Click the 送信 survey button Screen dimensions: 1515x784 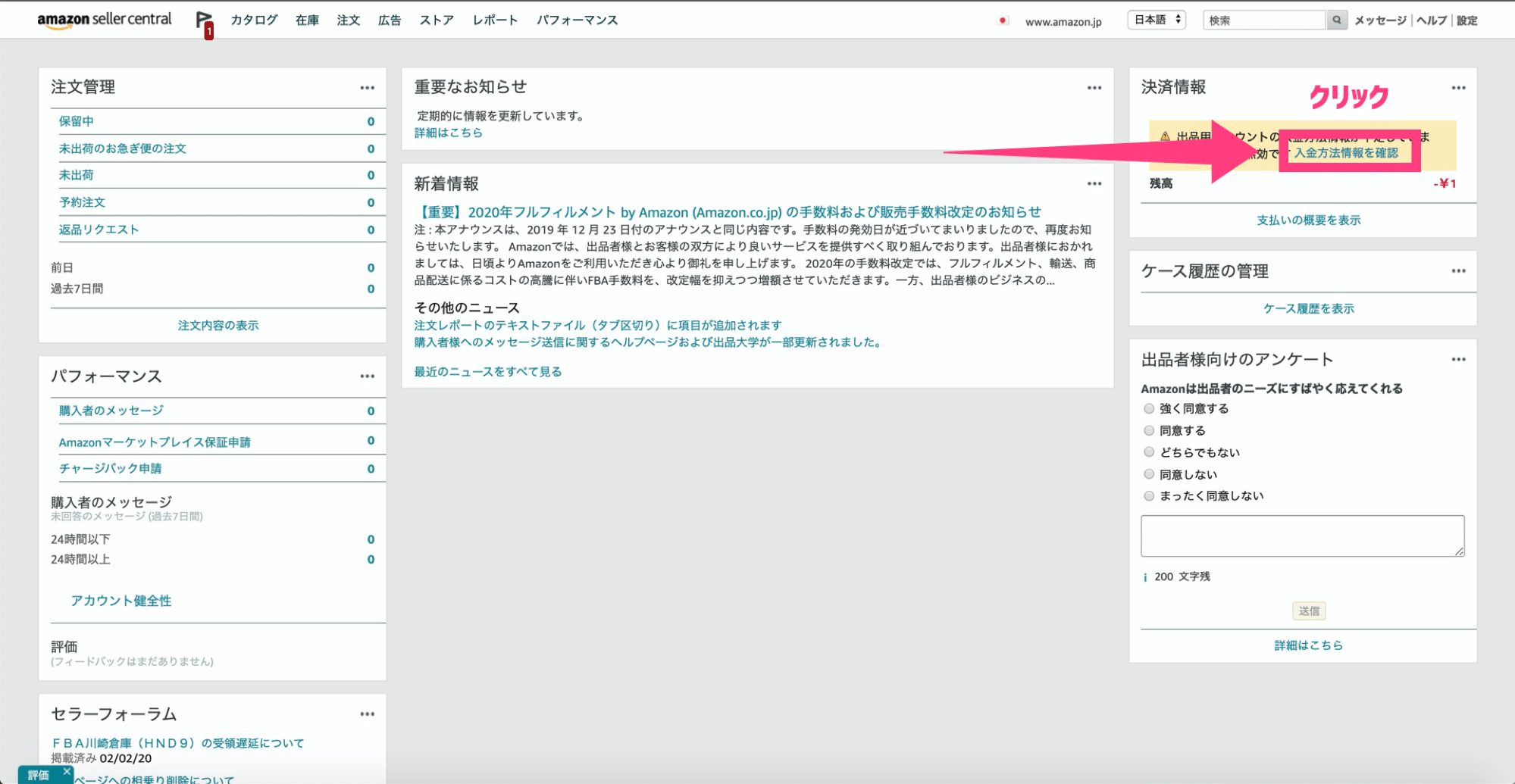(1309, 611)
